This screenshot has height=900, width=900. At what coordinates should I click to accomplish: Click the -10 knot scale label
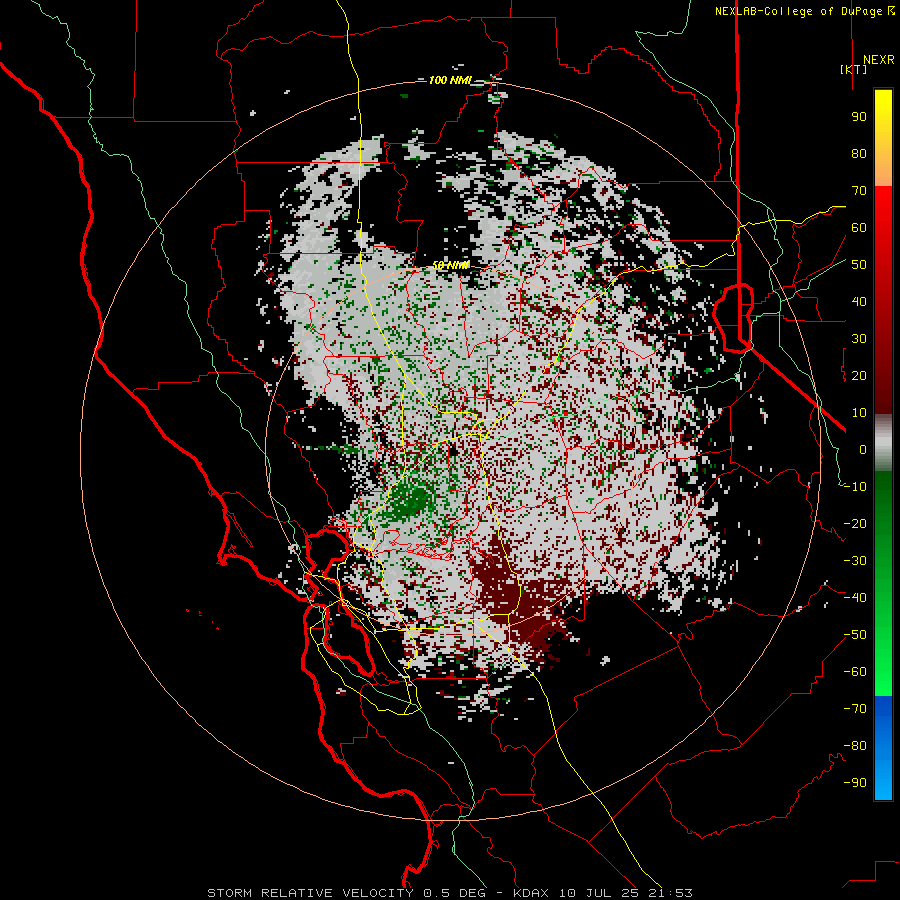855,487
